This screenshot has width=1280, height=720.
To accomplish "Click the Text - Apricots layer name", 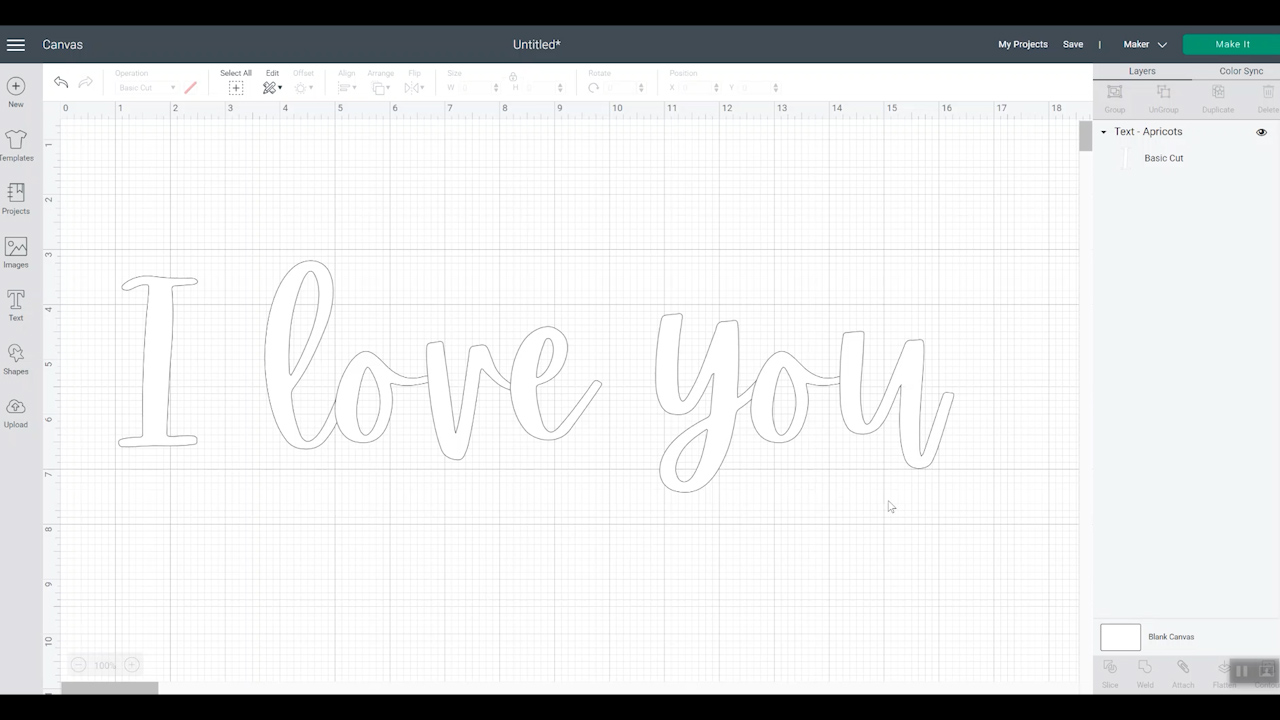I will [x=1148, y=132].
